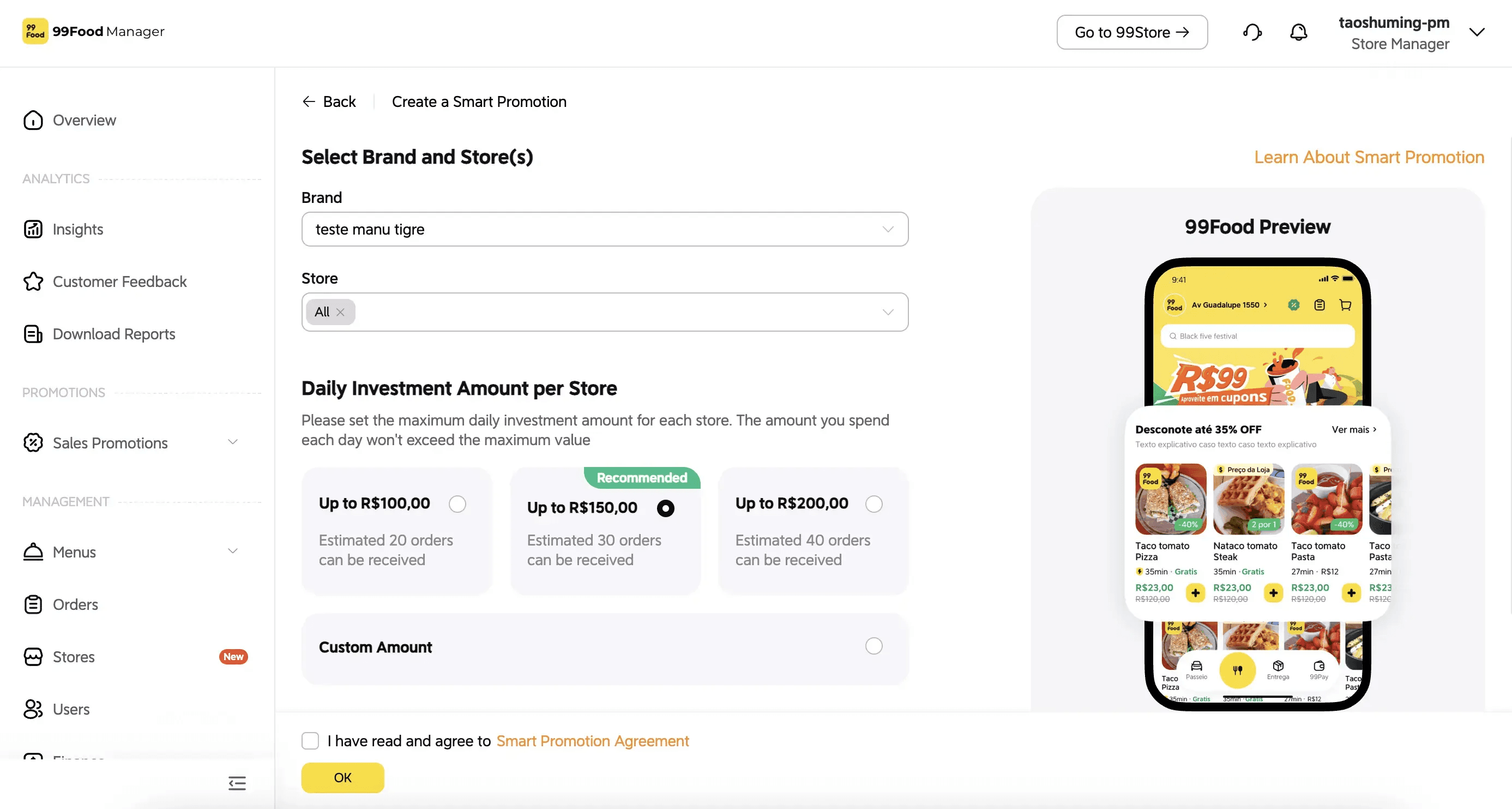Open the taoshuming-pm account dropdown
Screen dimensions: 1512x809
pyautogui.click(x=1477, y=32)
